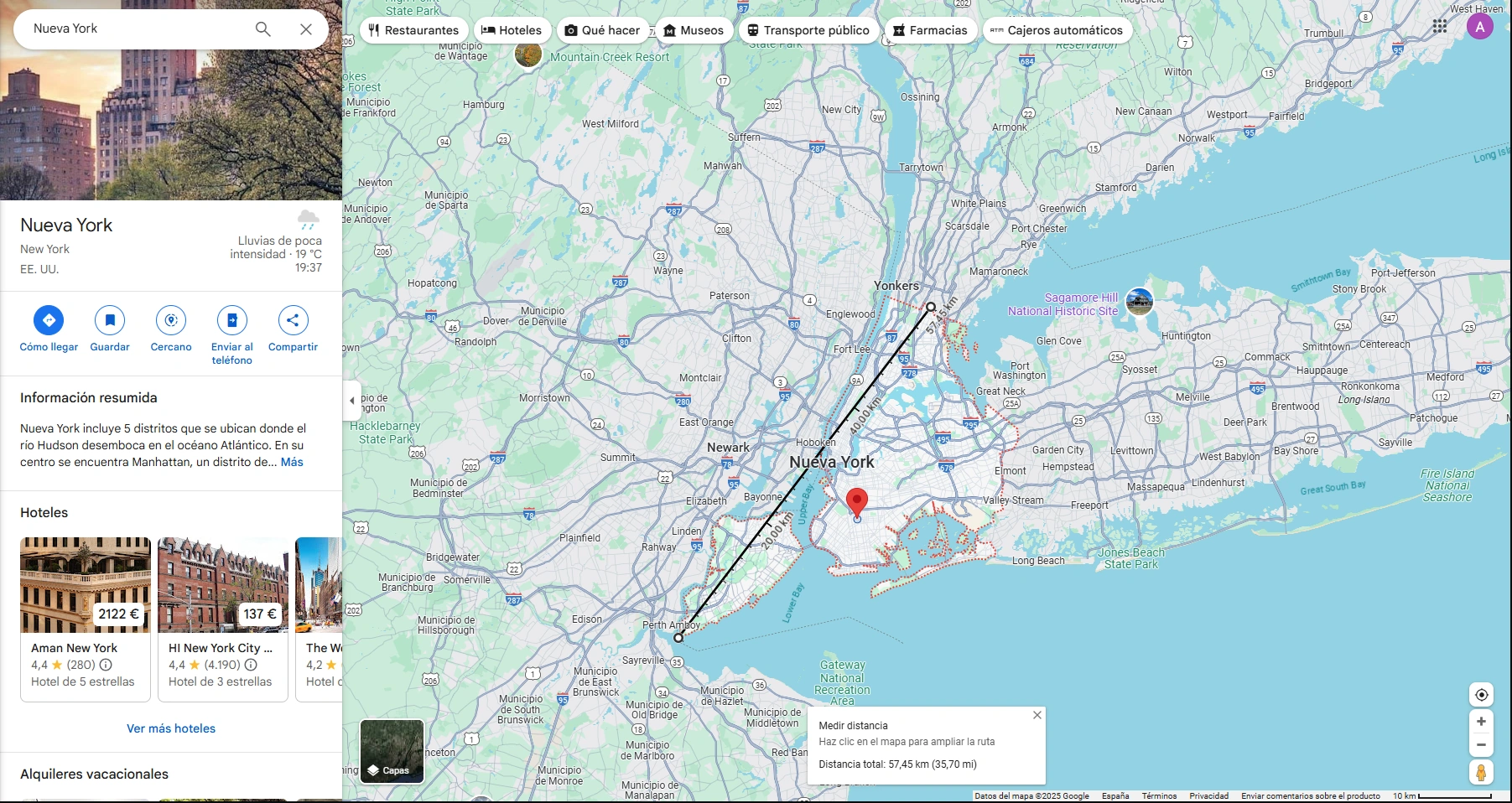Open the Capas layers switcher
Screen dimensions: 1512x803
point(392,751)
